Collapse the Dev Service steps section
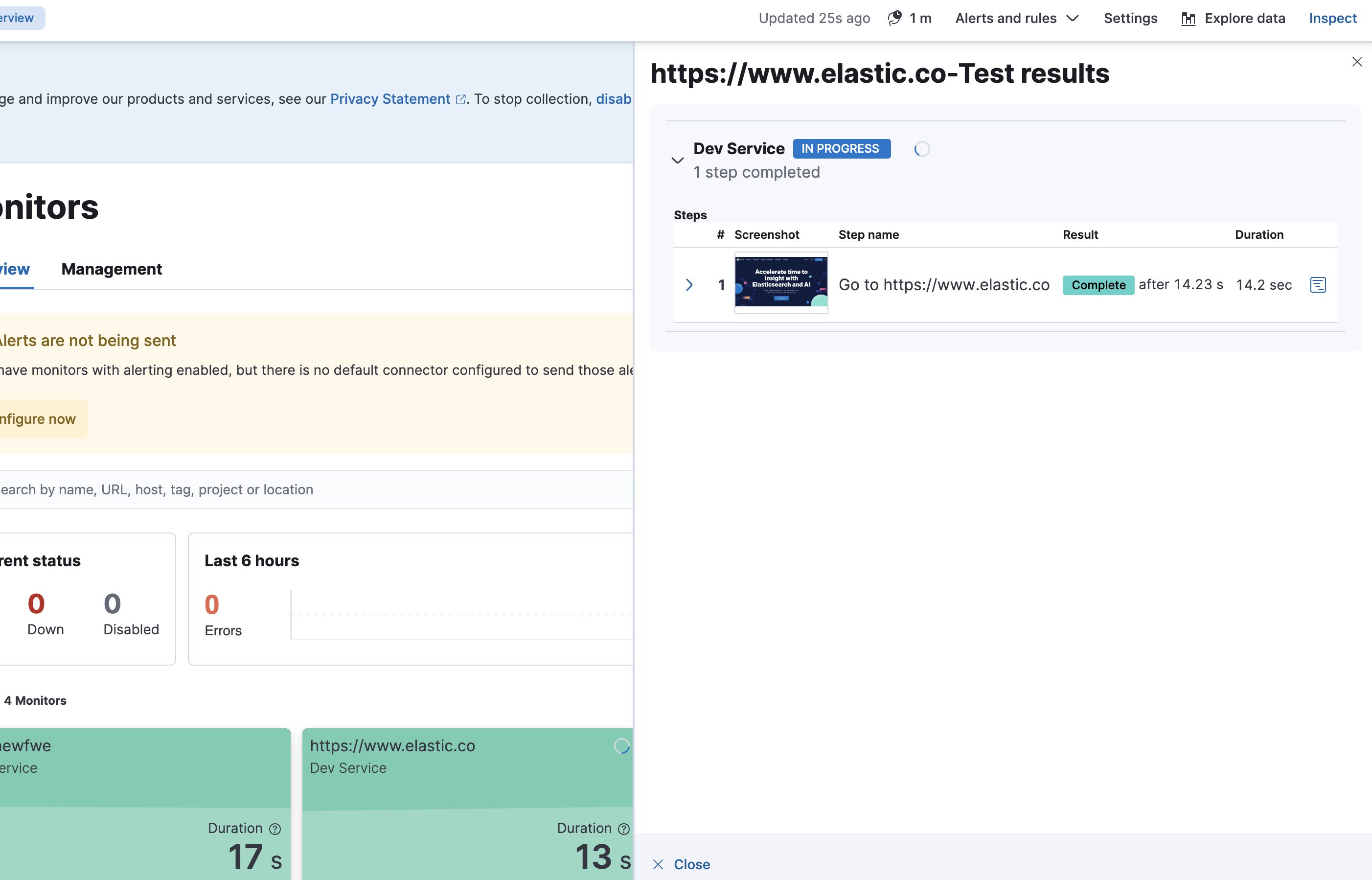Screen dimensions: 1372x880 click(x=677, y=161)
